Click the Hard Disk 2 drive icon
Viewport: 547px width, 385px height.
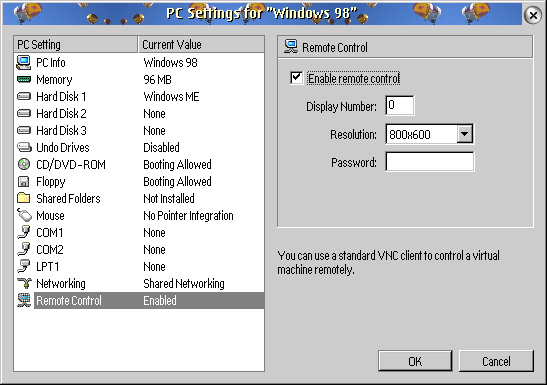(x=24, y=113)
